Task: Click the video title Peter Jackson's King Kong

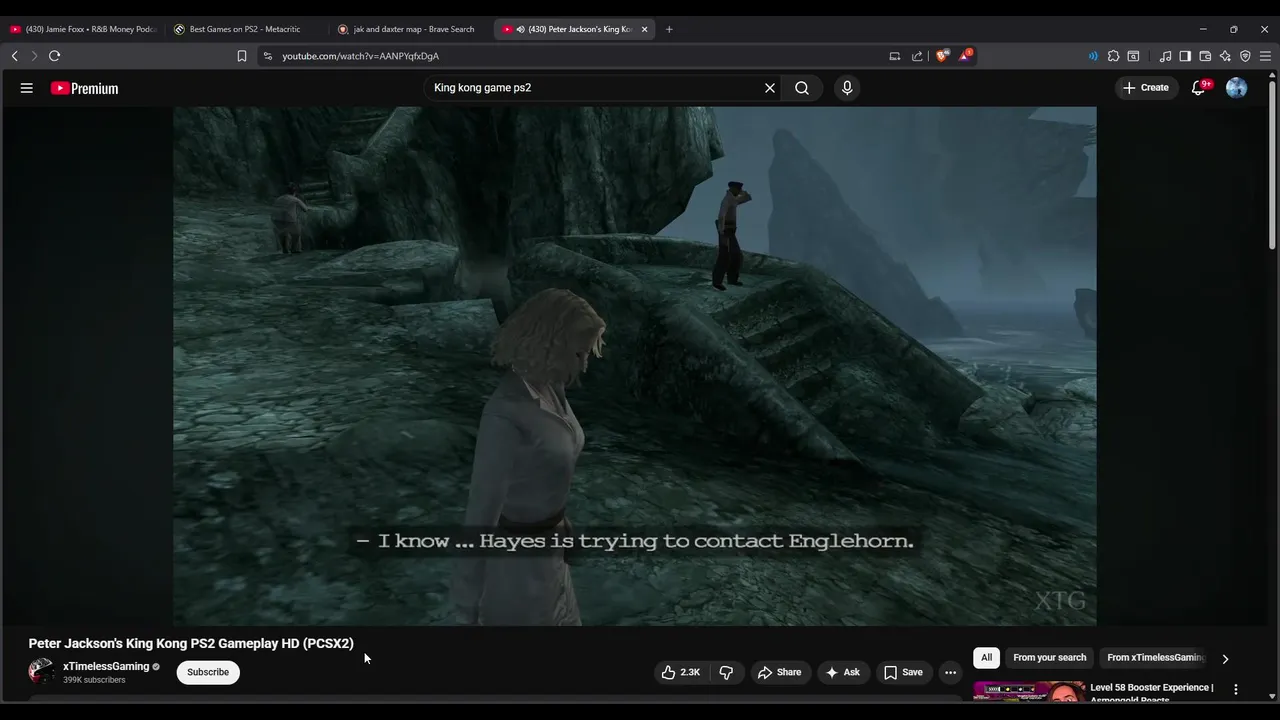Action: pyautogui.click(x=191, y=643)
